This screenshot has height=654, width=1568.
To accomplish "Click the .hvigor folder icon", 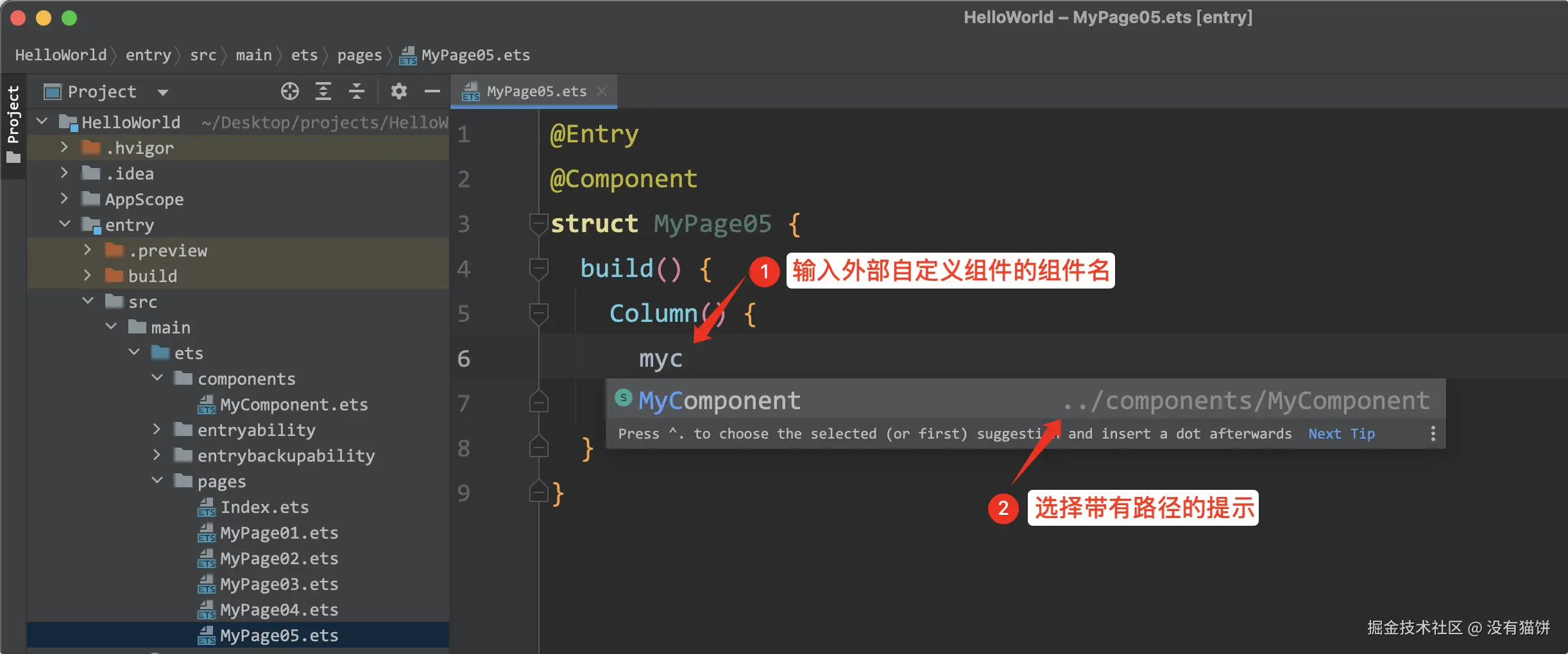I will [x=91, y=147].
